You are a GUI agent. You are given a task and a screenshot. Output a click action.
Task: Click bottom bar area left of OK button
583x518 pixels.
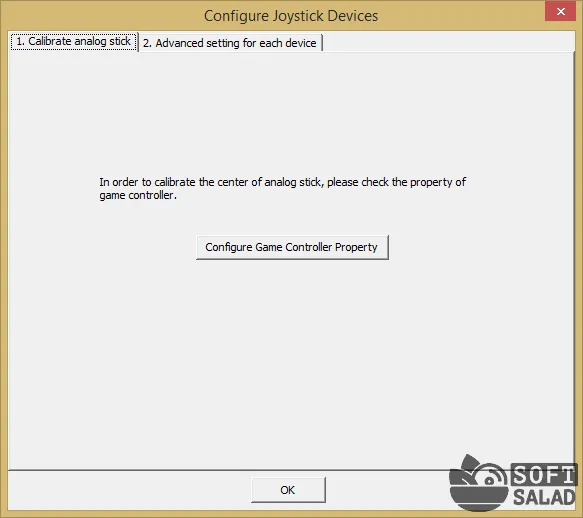coord(128,490)
